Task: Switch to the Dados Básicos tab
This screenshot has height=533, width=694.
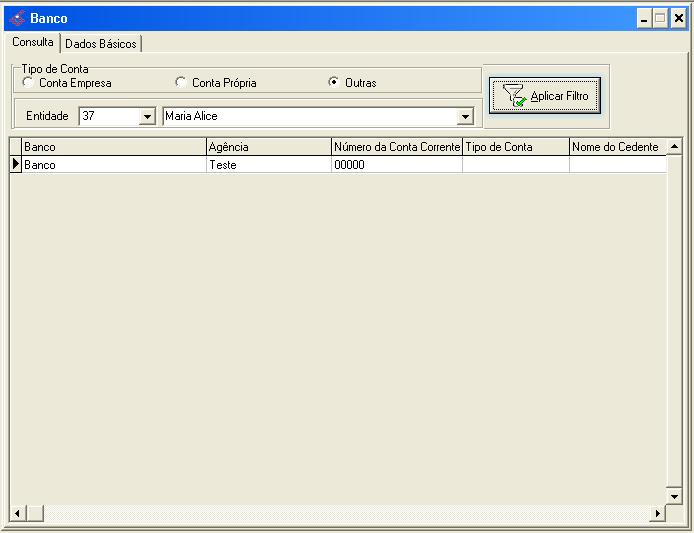Action: coord(101,44)
